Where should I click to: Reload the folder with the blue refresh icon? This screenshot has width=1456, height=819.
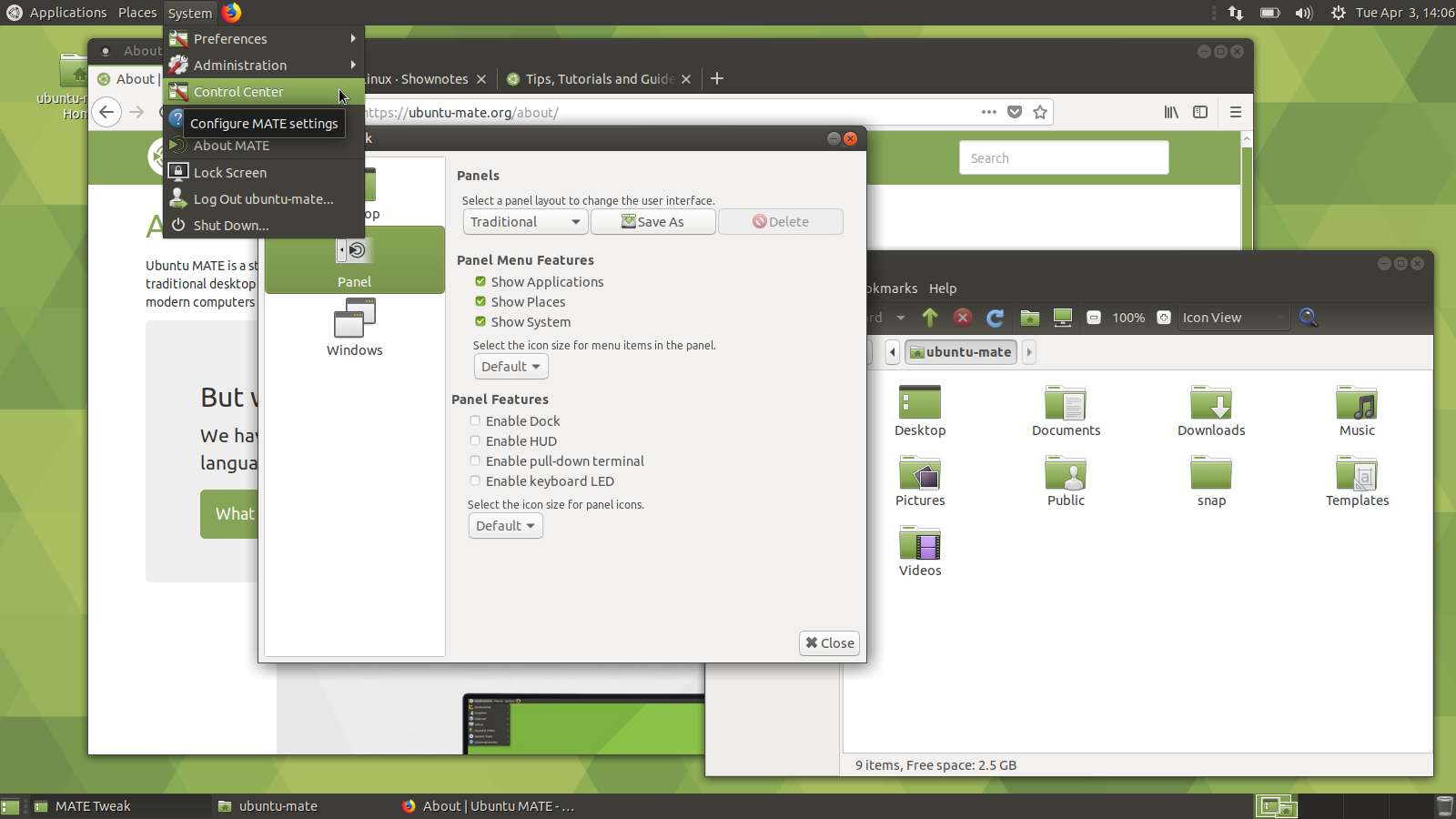coord(995,318)
